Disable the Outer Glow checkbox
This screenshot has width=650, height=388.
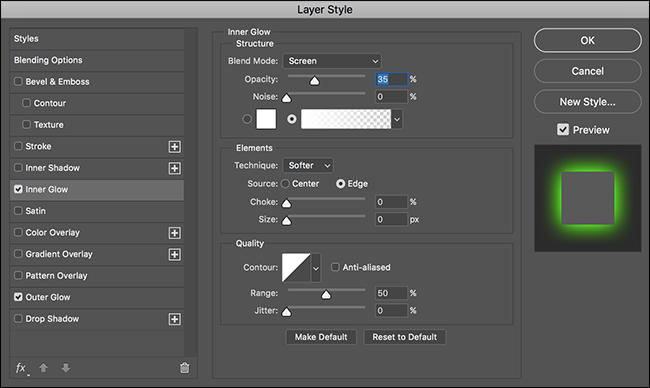(18, 297)
